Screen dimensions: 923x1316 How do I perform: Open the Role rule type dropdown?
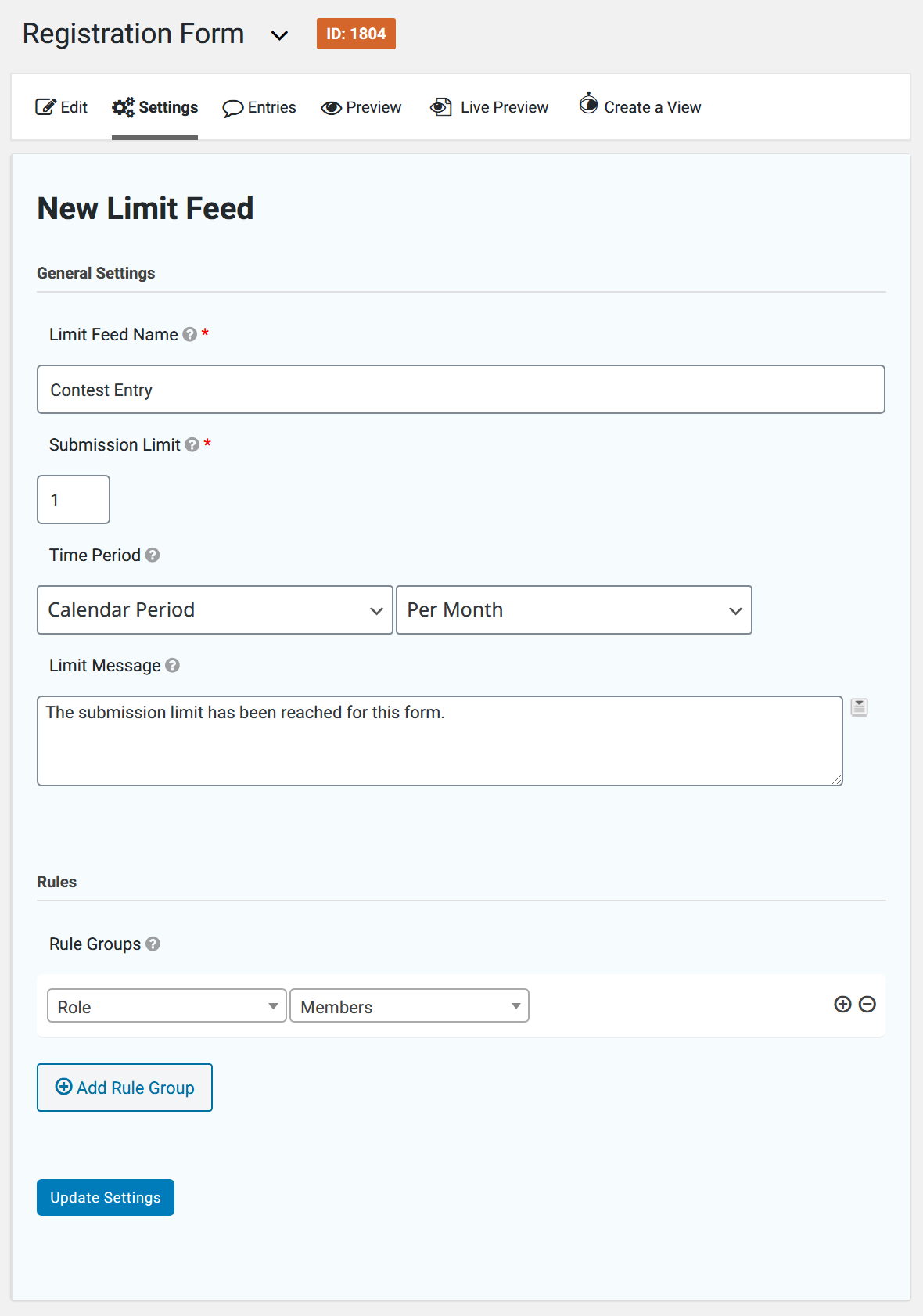[x=167, y=1006]
